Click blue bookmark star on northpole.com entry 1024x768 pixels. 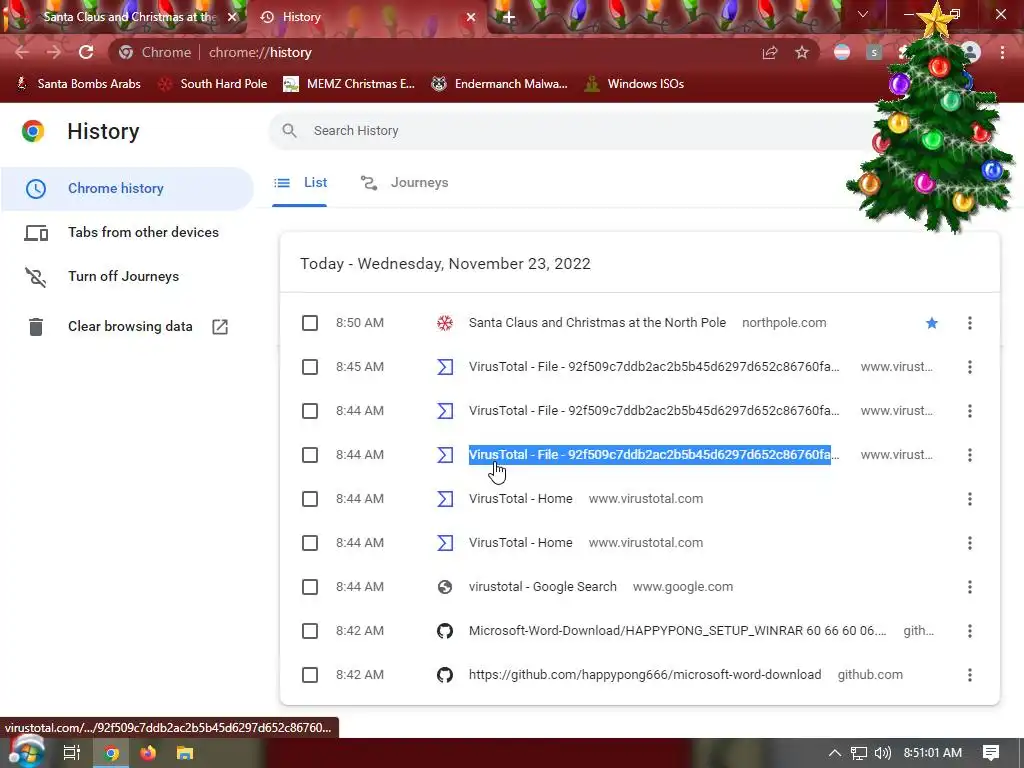pos(932,323)
